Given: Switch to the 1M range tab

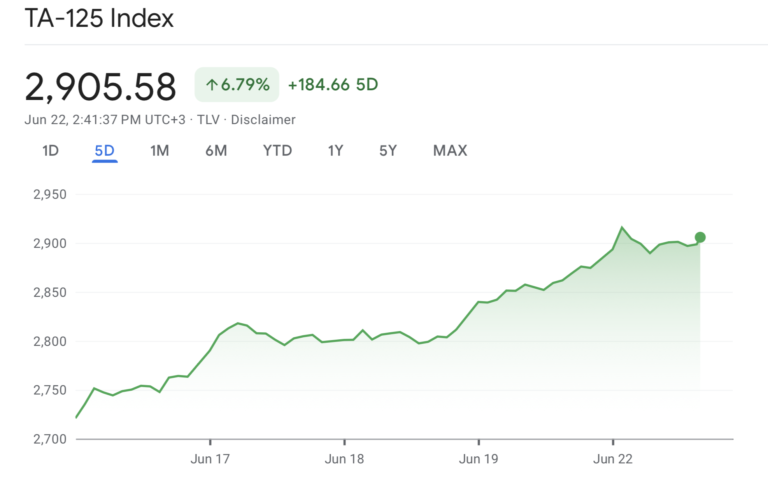Looking at the screenshot, I should (160, 150).
